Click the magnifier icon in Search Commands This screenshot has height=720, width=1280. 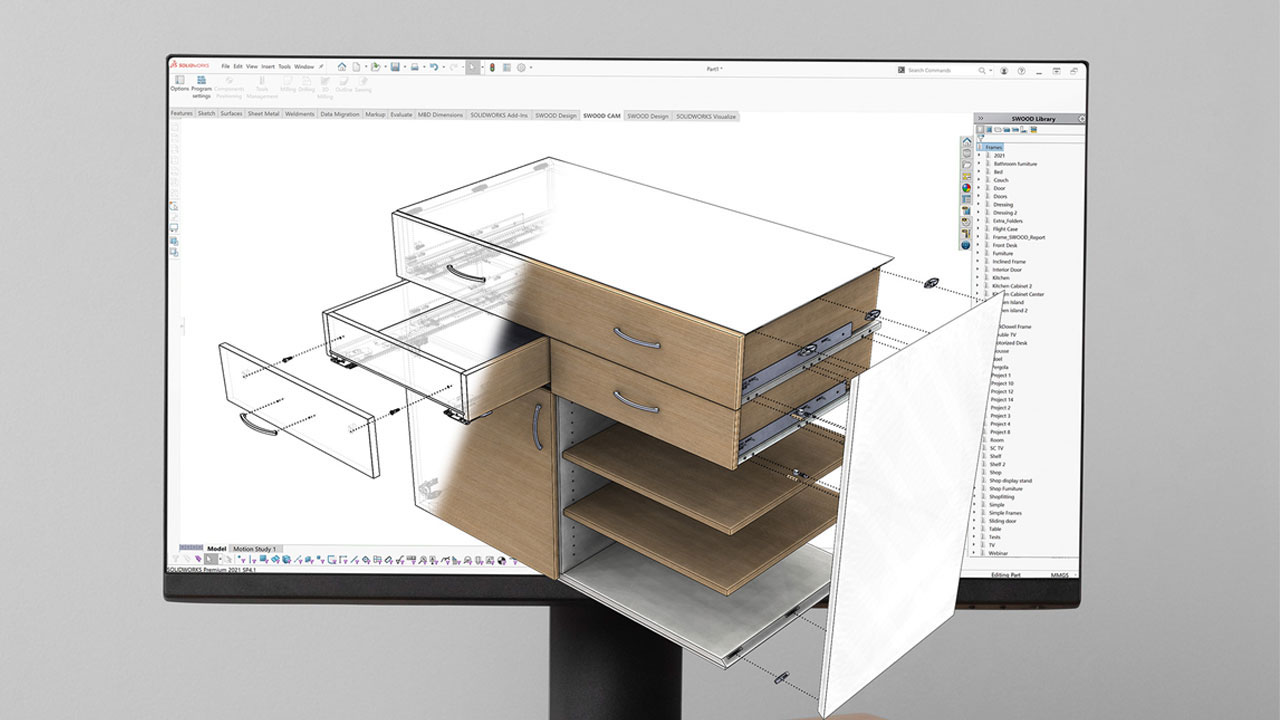point(982,71)
